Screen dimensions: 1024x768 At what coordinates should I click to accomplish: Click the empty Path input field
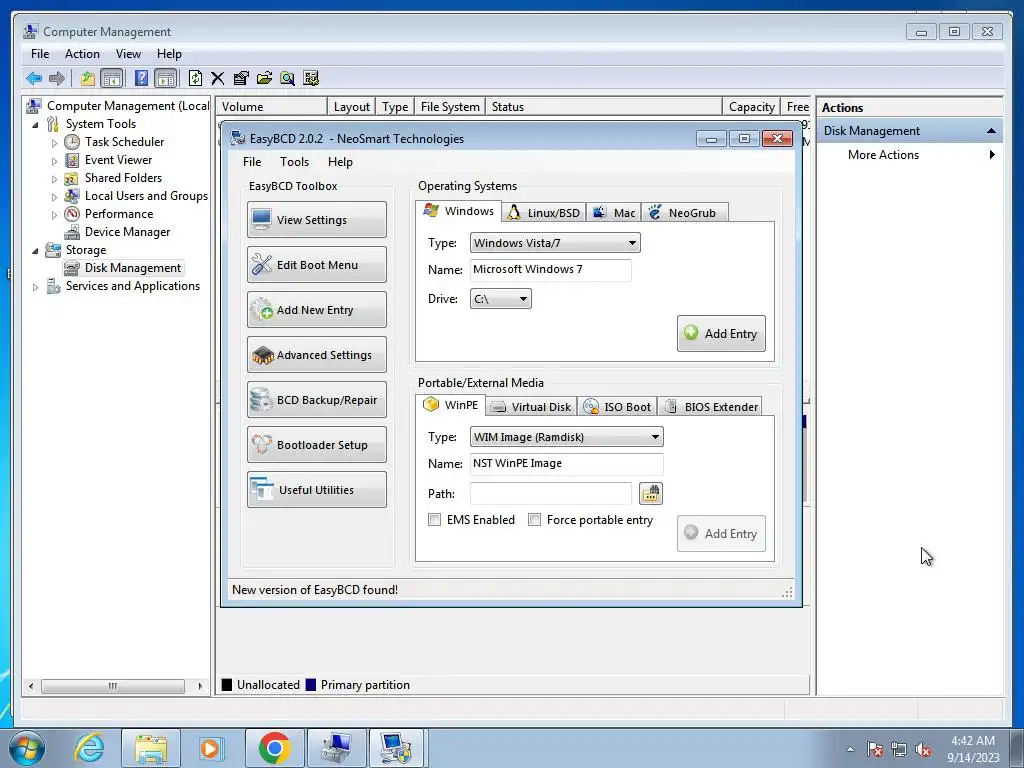click(551, 494)
